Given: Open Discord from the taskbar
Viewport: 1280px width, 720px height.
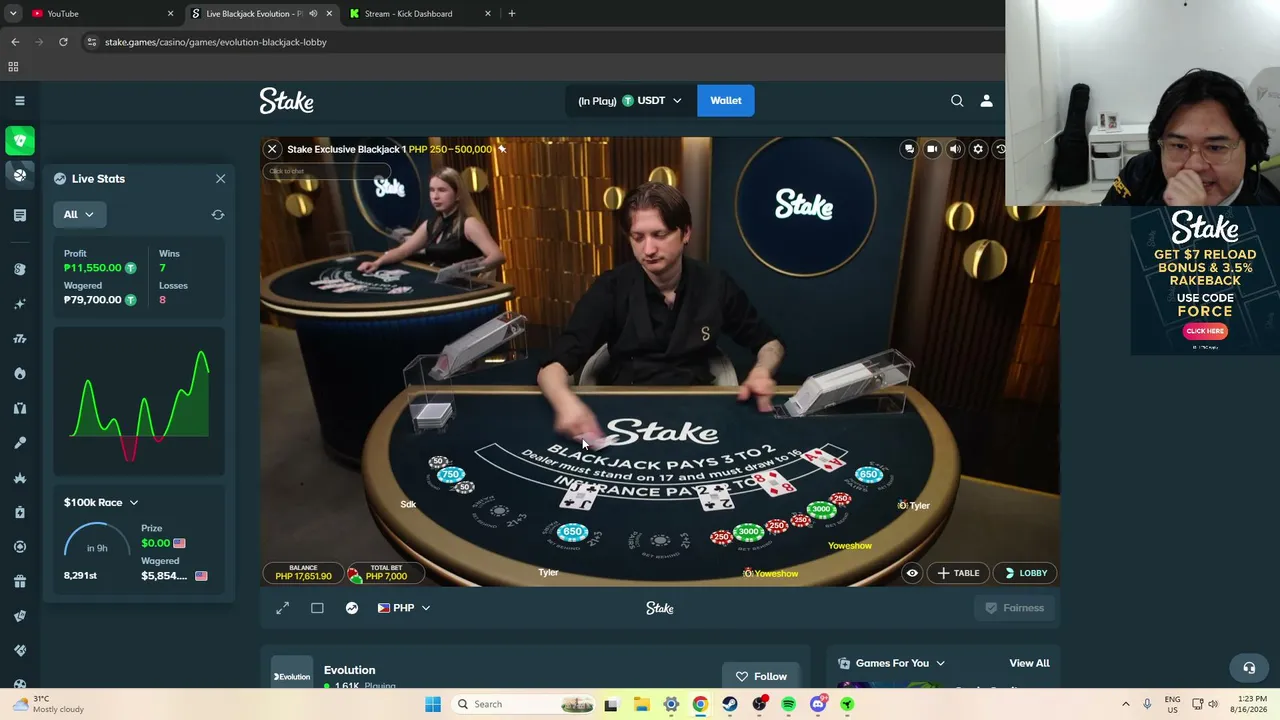Looking at the screenshot, I should pyautogui.click(x=818, y=704).
